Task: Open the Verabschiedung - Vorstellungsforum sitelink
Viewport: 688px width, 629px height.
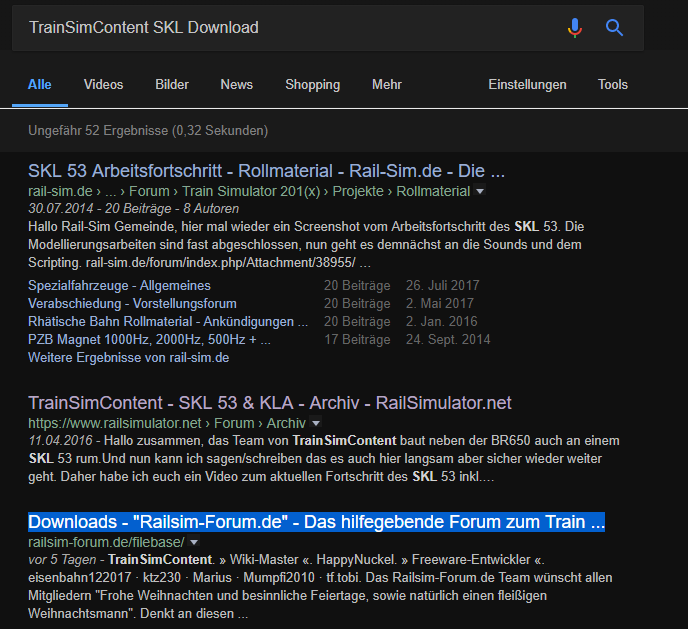Action: click(x=132, y=304)
